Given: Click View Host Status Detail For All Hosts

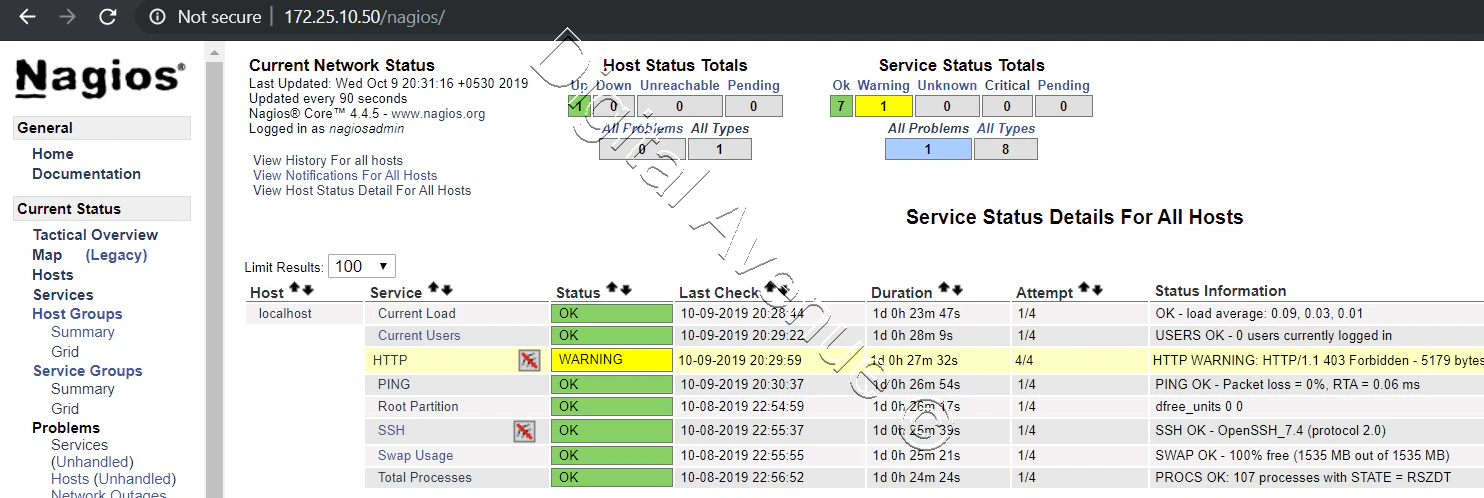Looking at the screenshot, I should (362, 190).
